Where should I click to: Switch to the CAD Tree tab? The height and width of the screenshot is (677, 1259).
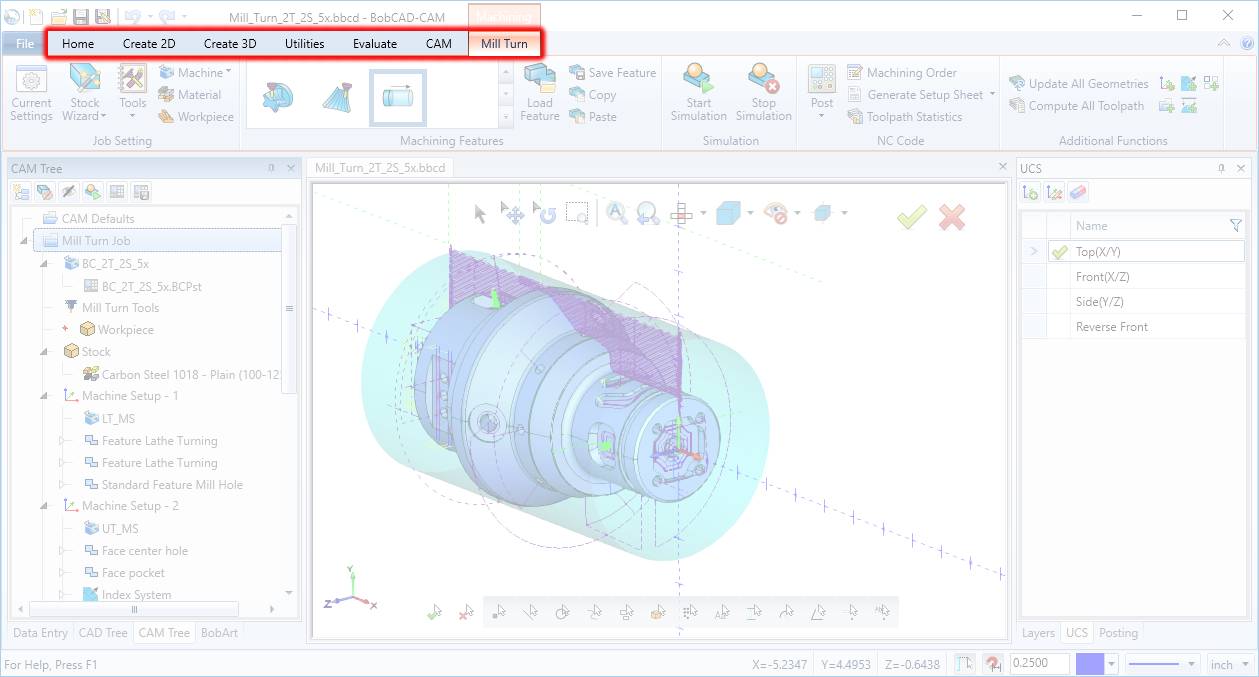[x=103, y=633]
